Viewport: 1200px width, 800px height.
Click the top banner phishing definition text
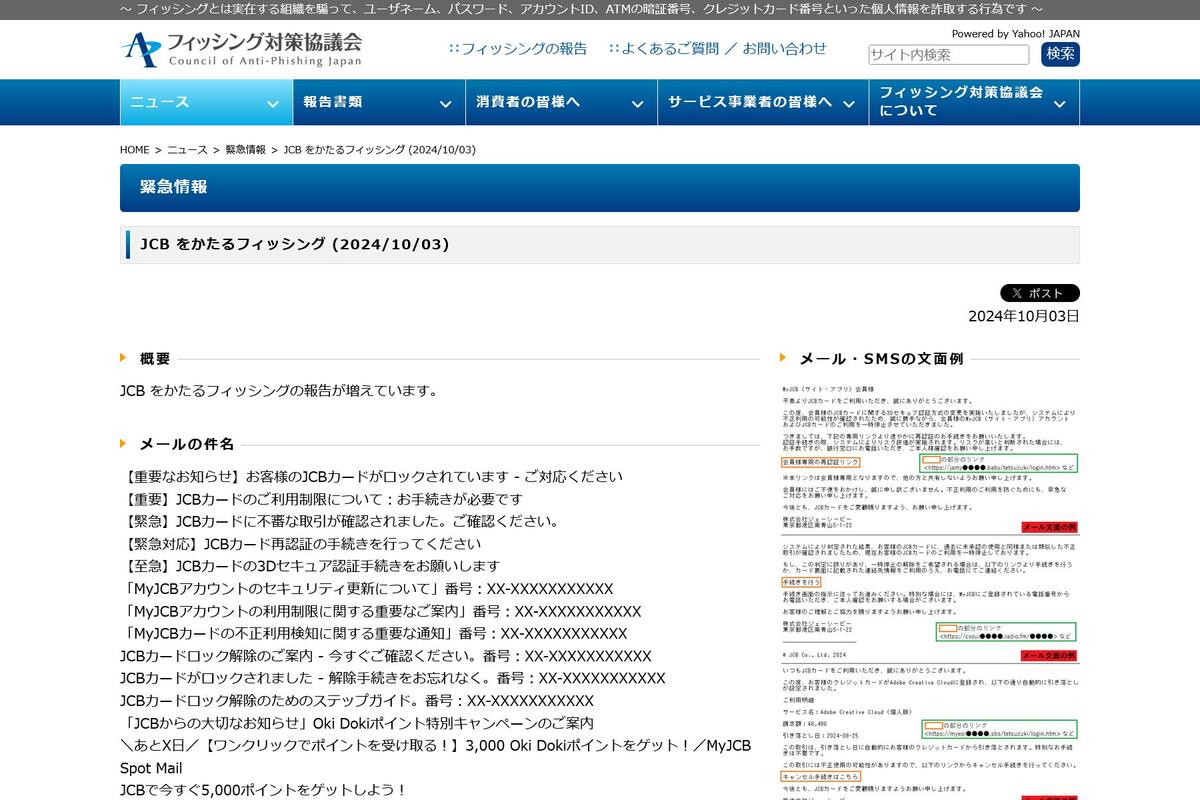pos(581,9)
